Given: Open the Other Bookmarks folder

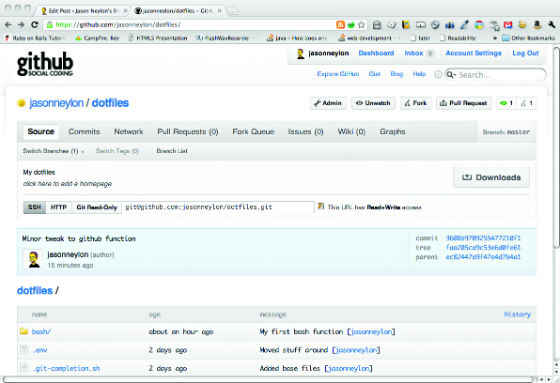Looking at the screenshot, I should [529, 38].
